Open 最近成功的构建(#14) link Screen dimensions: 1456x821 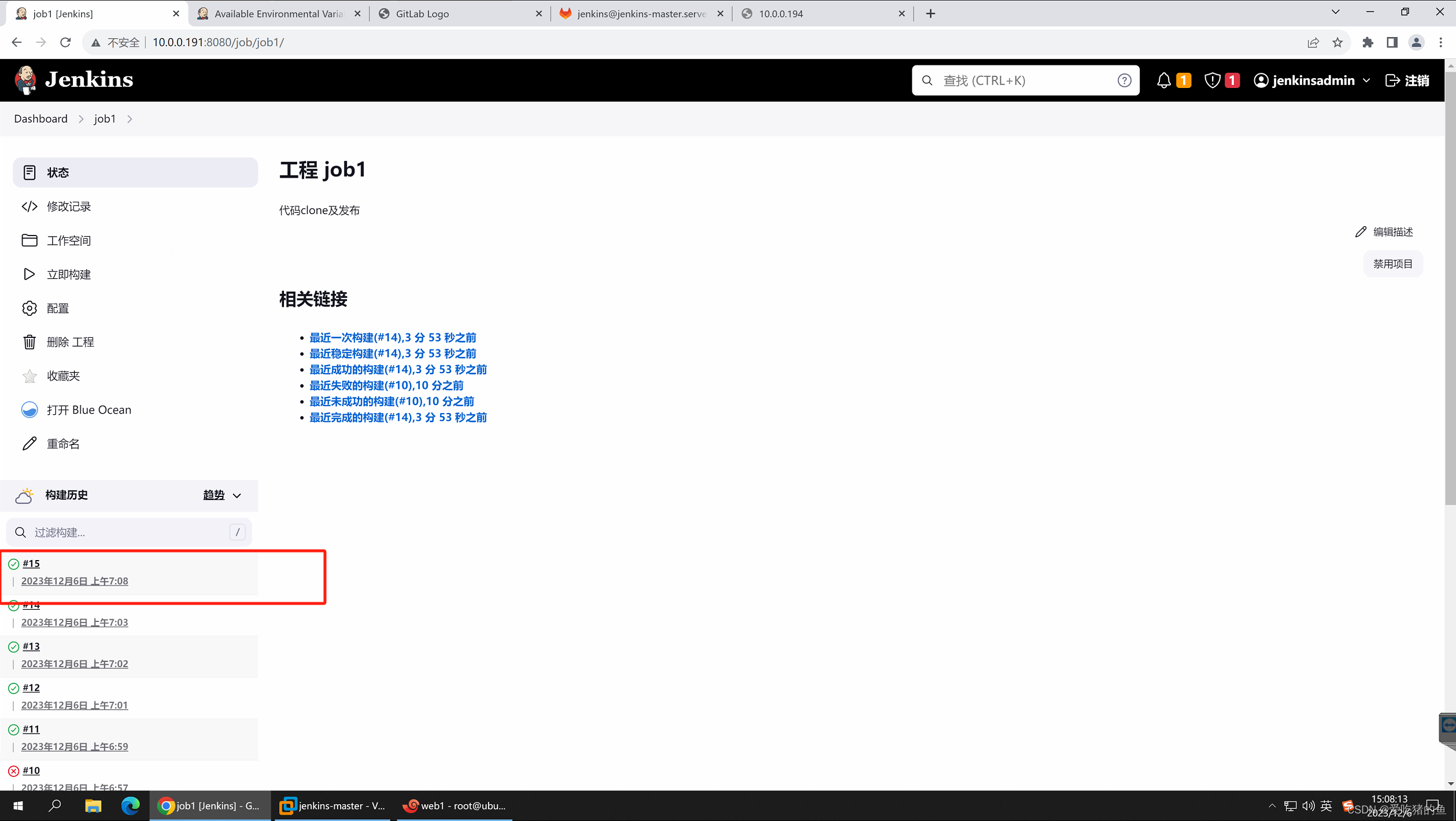pyautogui.click(x=398, y=369)
